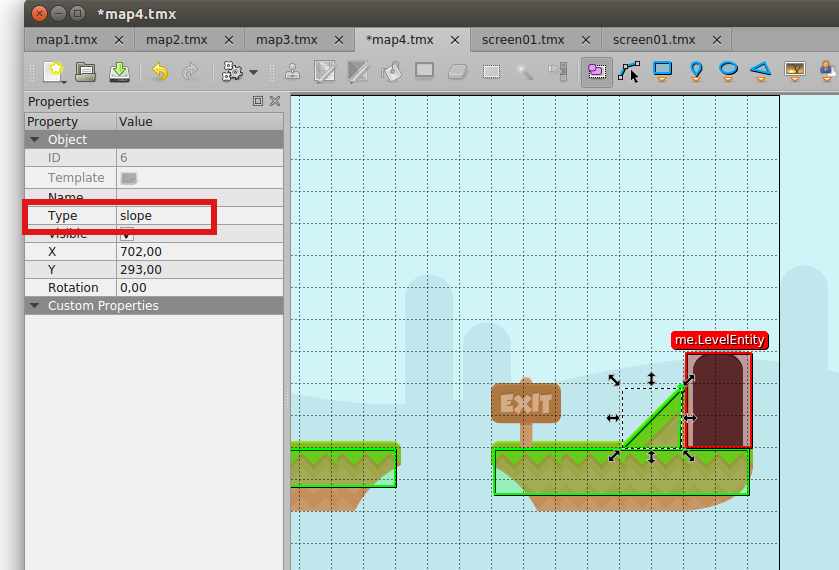Open the New file dropdown arrow
Viewport: 839px width, 570px height.
pos(64,81)
